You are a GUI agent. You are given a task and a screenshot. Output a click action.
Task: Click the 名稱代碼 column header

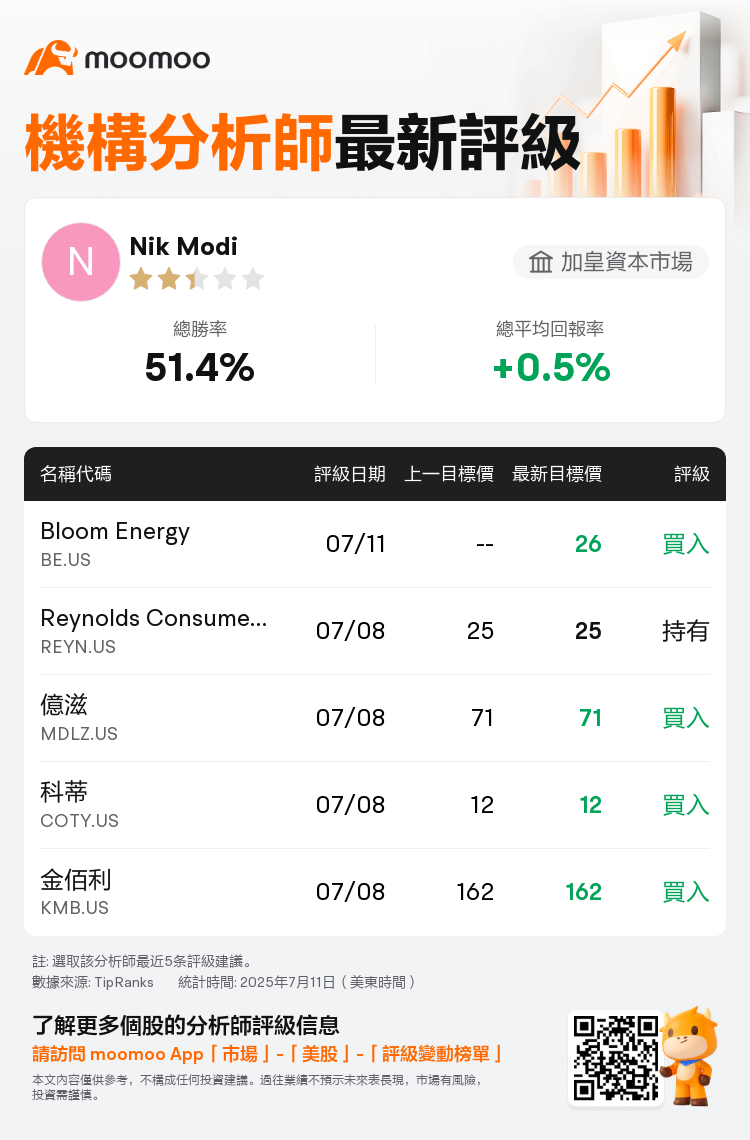[x=76, y=474]
